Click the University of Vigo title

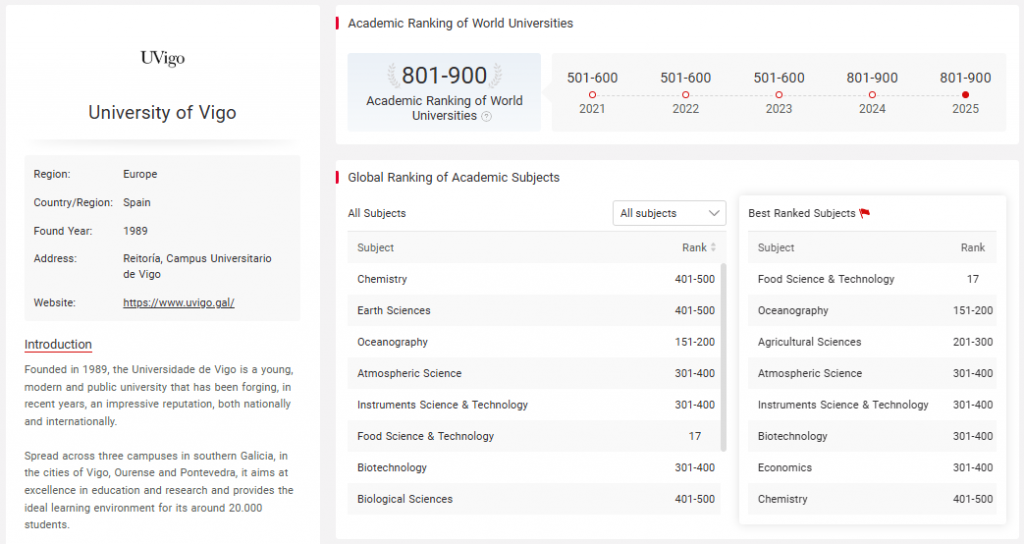(162, 112)
